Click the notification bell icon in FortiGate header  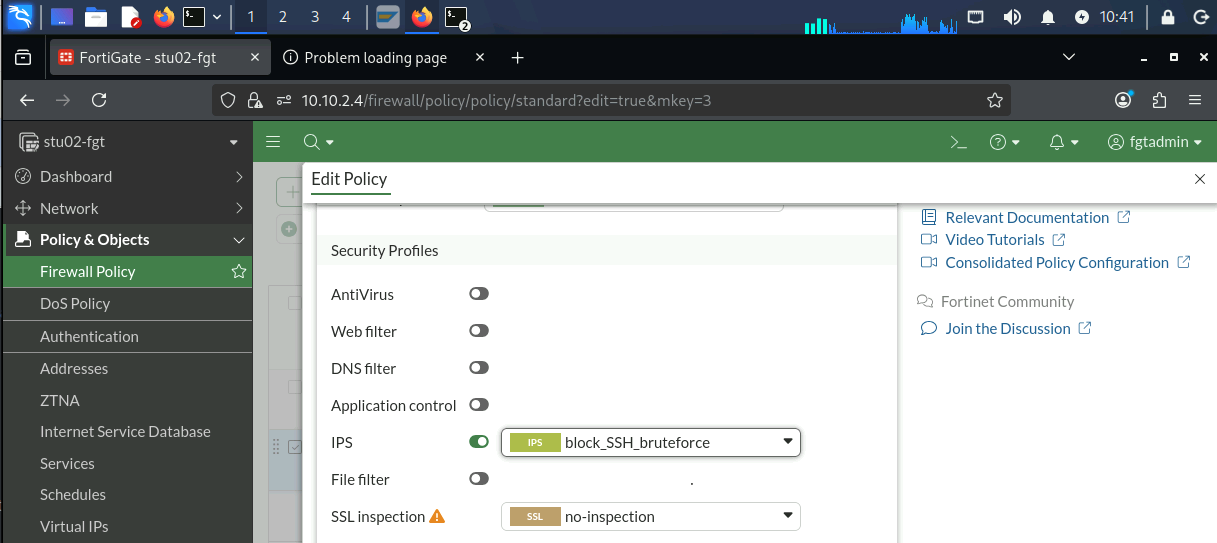pyautogui.click(x=1063, y=142)
